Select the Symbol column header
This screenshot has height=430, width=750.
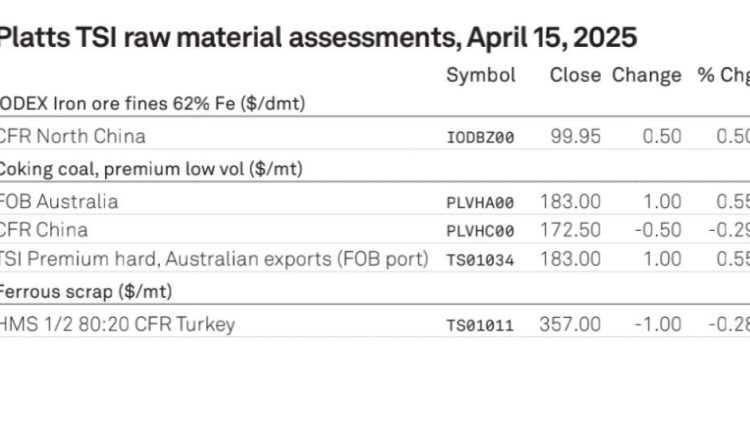tap(481, 76)
